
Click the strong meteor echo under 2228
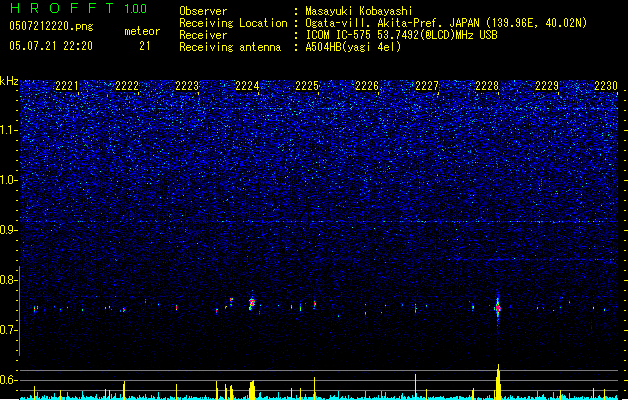click(x=498, y=308)
